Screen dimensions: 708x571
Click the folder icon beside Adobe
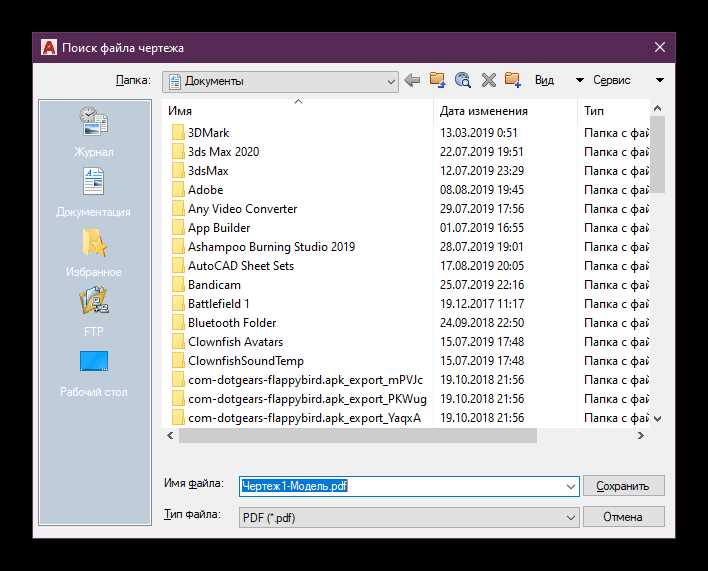point(178,190)
